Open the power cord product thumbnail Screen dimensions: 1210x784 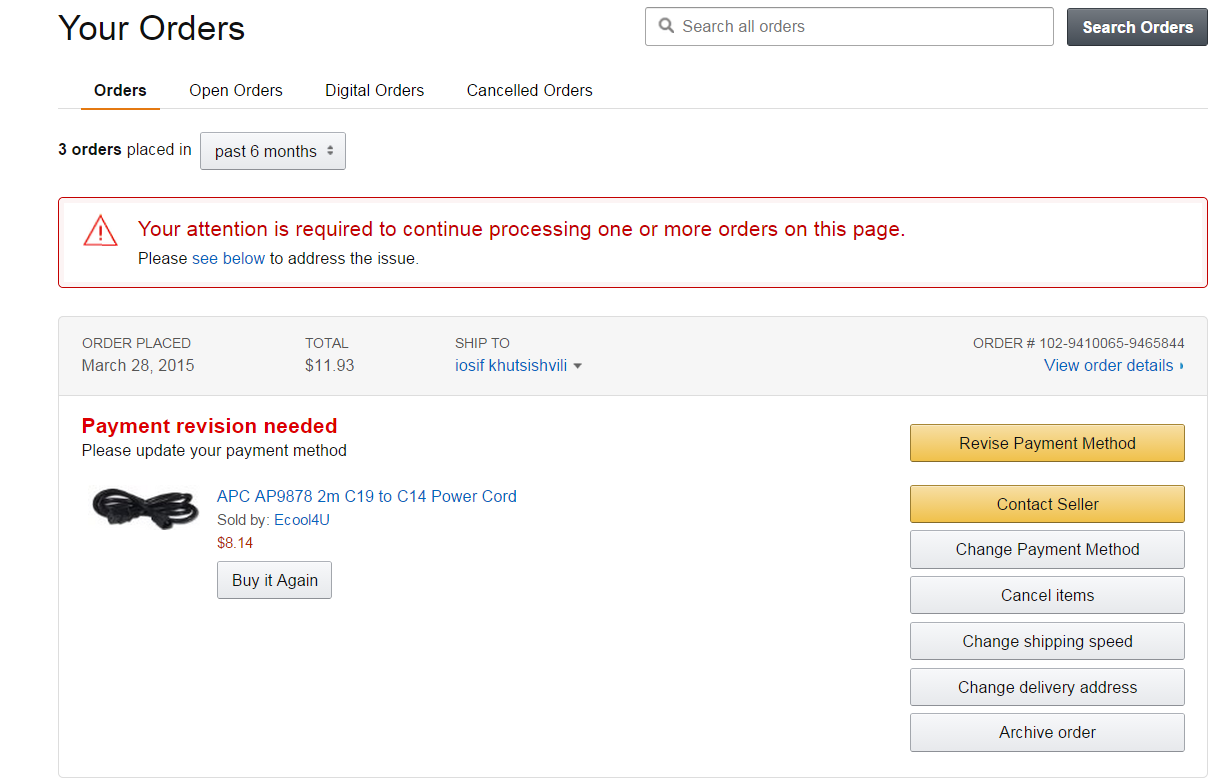(x=145, y=507)
